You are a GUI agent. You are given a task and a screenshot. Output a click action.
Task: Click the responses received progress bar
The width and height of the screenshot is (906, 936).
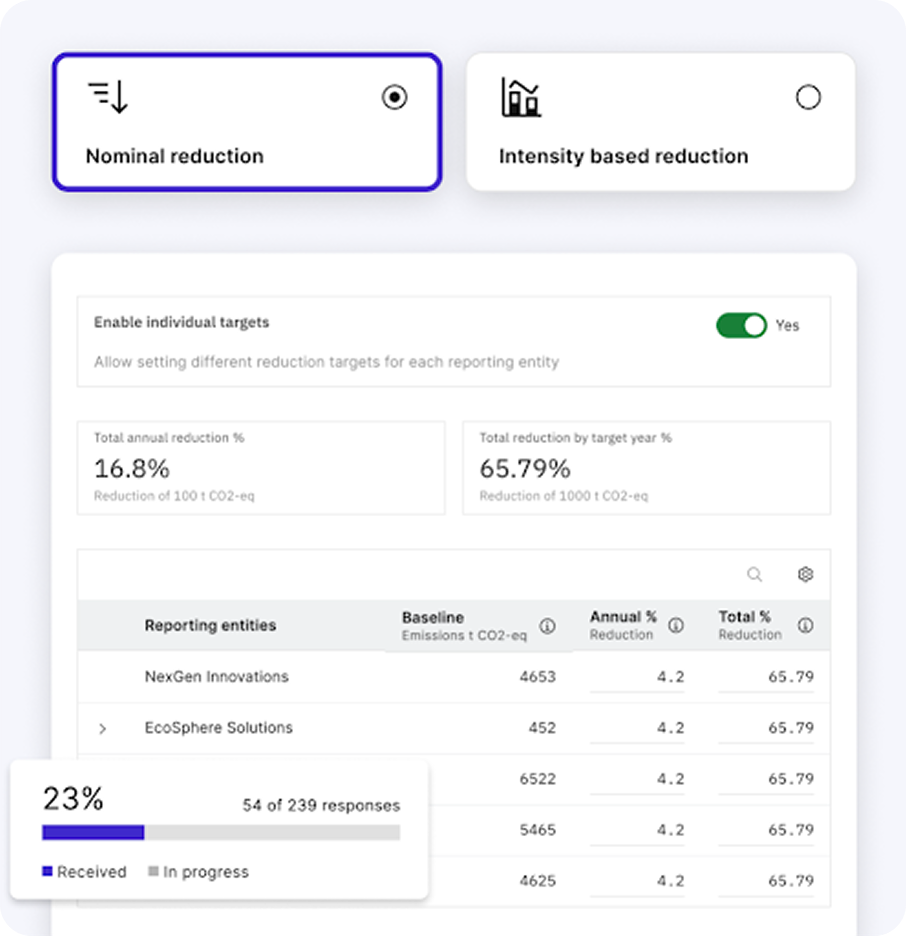(221, 832)
